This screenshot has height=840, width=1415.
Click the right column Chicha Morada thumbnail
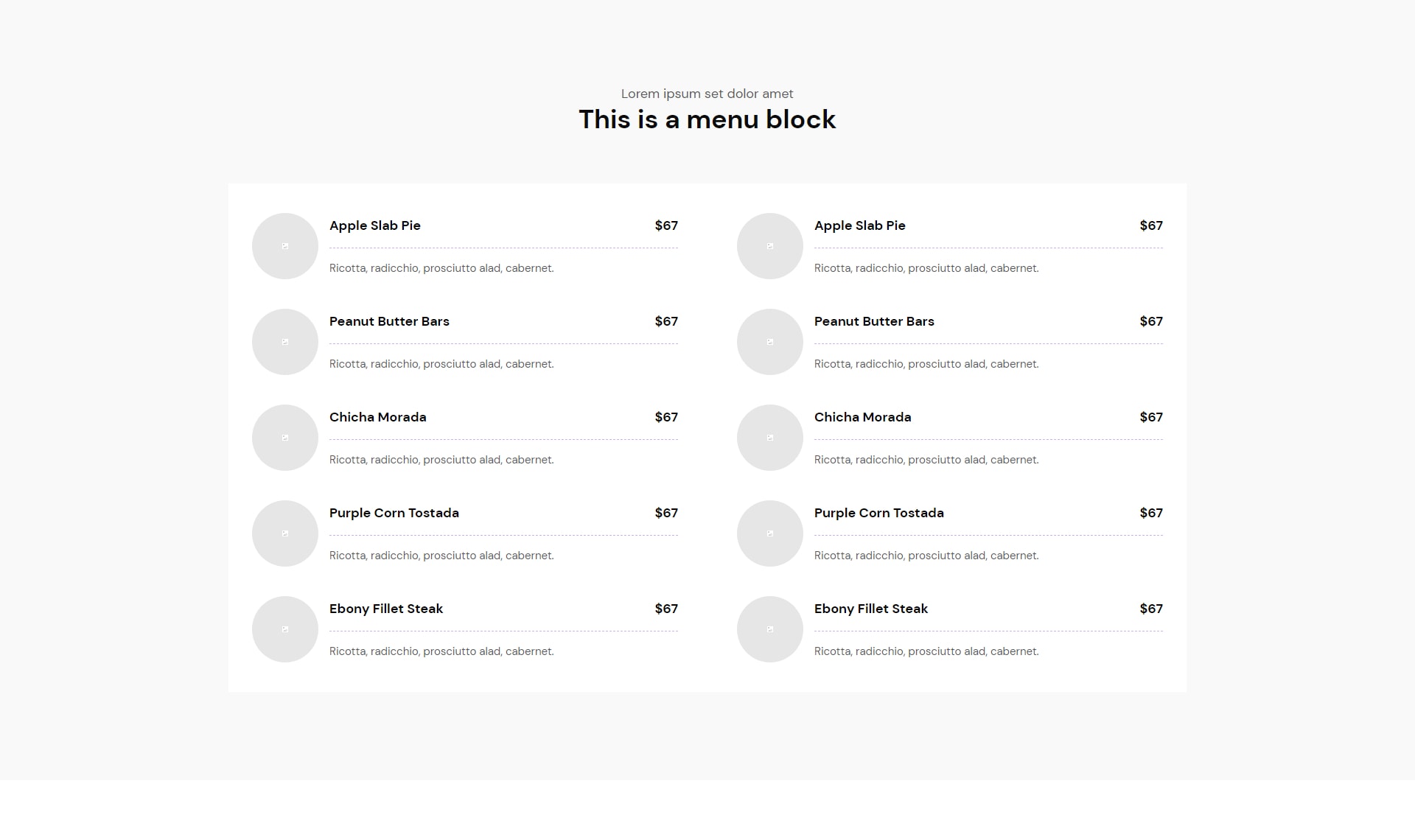770,438
